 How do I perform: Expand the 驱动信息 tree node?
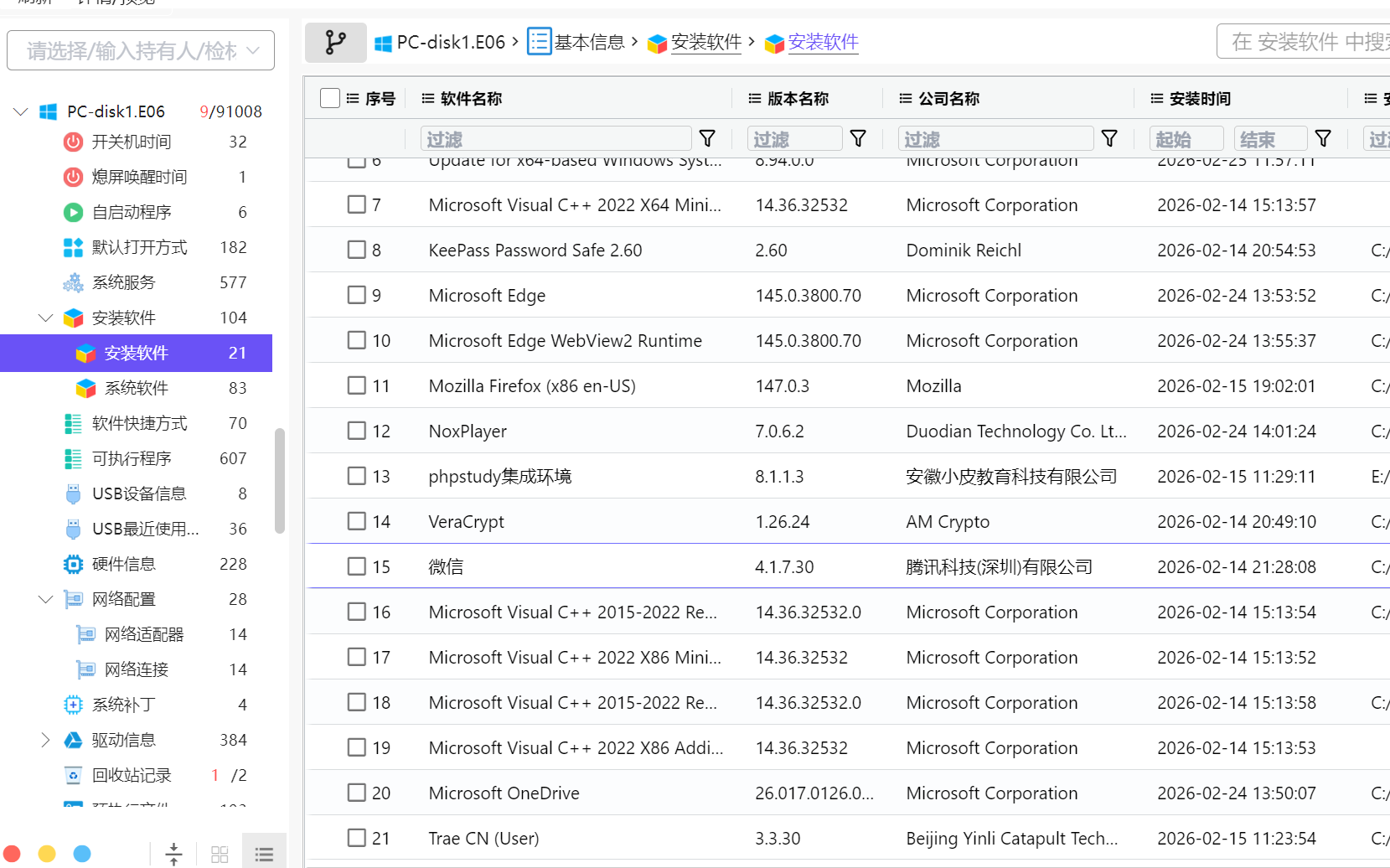[46, 740]
